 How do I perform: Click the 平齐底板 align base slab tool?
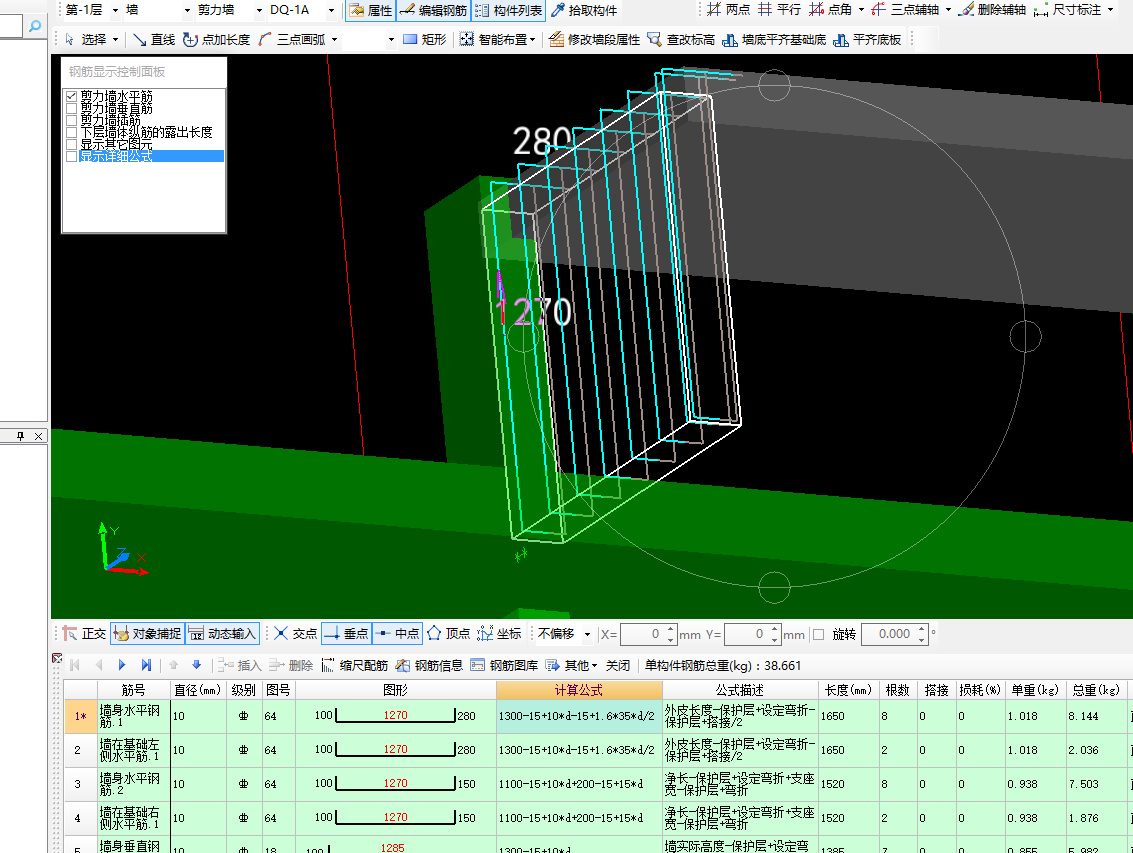click(867, 39)
